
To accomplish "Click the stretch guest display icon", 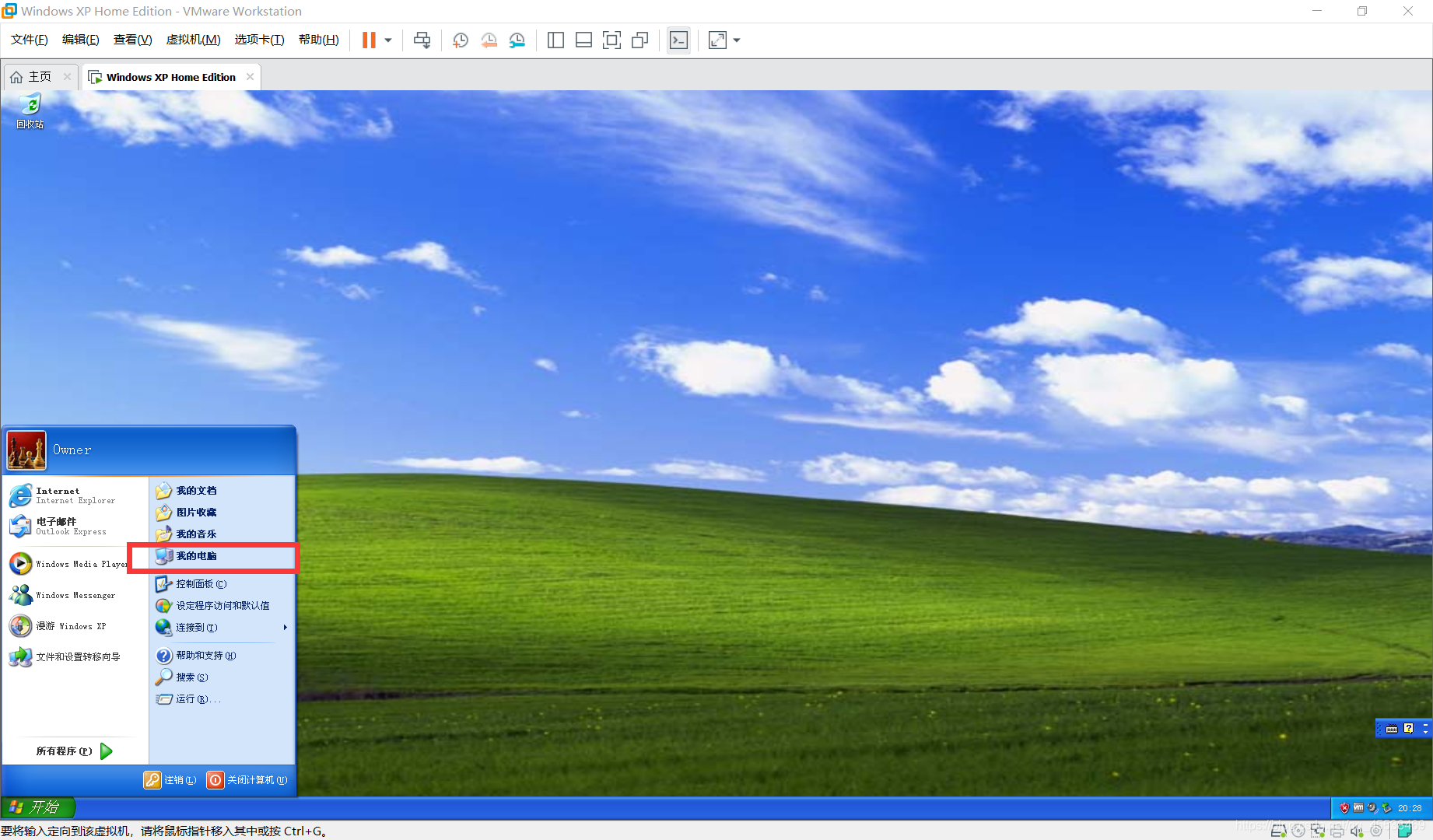I will click(717, 40).
